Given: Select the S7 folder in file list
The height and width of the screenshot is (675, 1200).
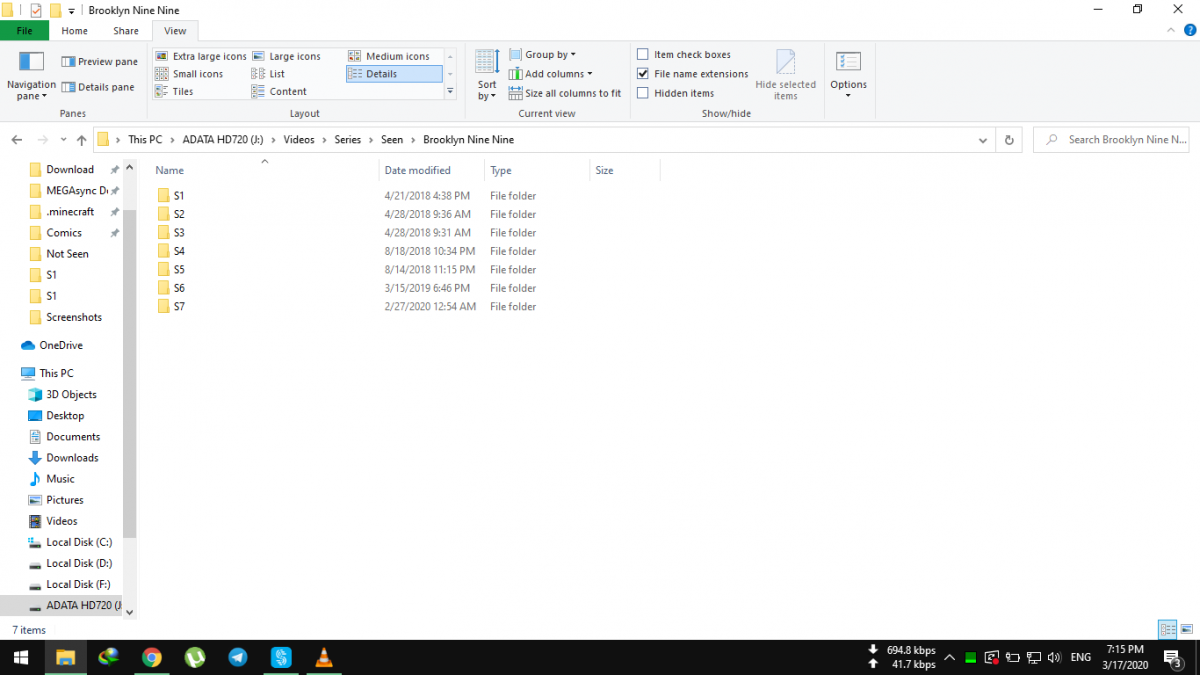Looking at the screenshot, I should [170, 307].
